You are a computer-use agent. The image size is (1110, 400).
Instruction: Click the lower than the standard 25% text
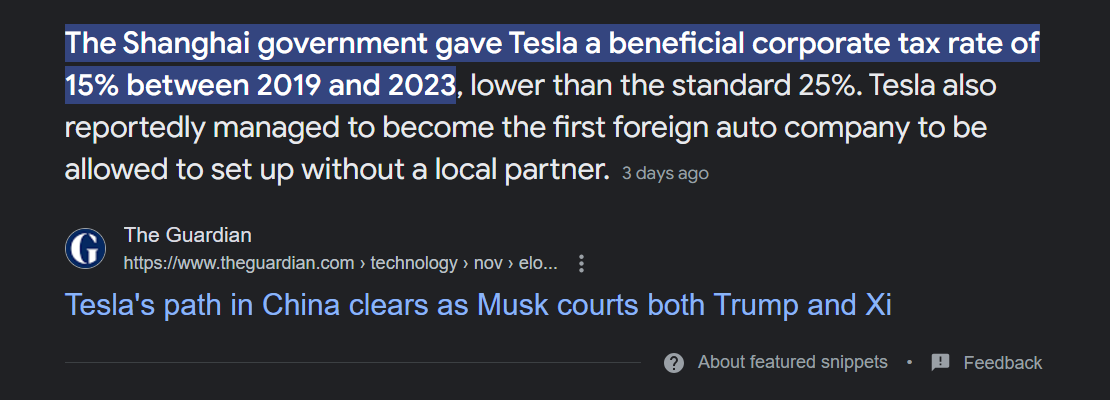click(x=663, y=86)
